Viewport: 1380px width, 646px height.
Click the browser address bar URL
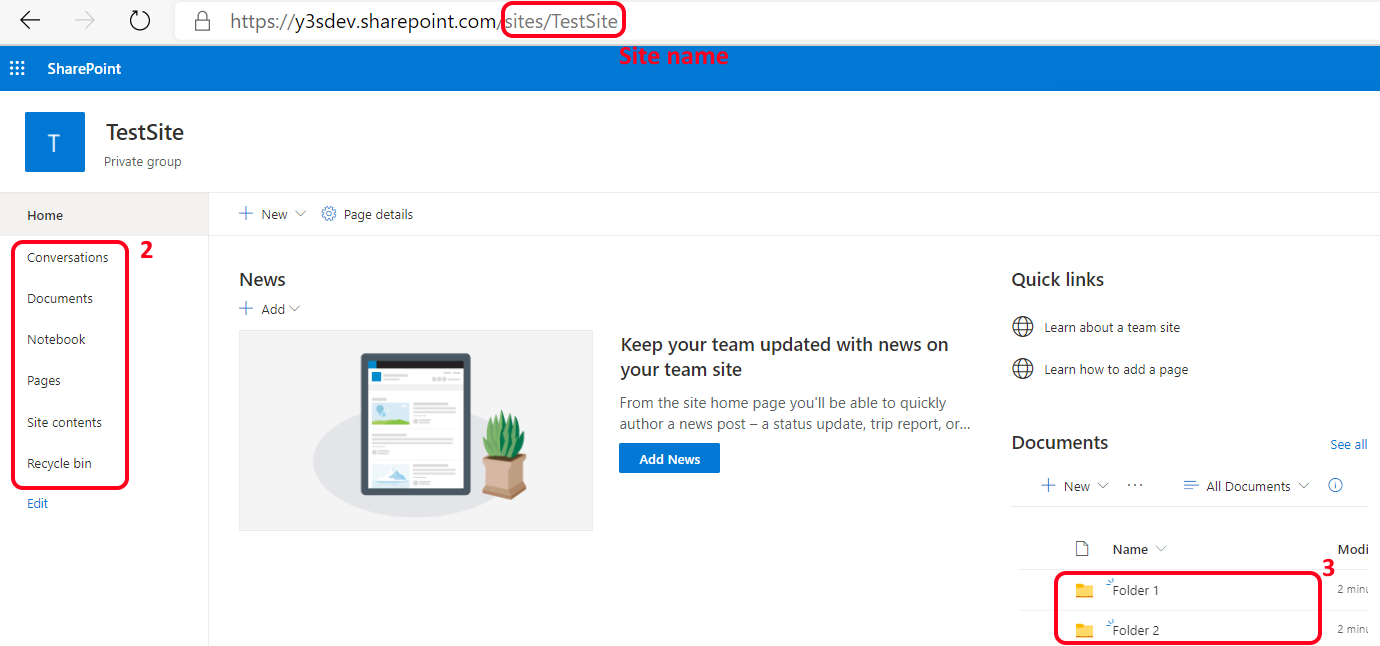click(400, 21)
